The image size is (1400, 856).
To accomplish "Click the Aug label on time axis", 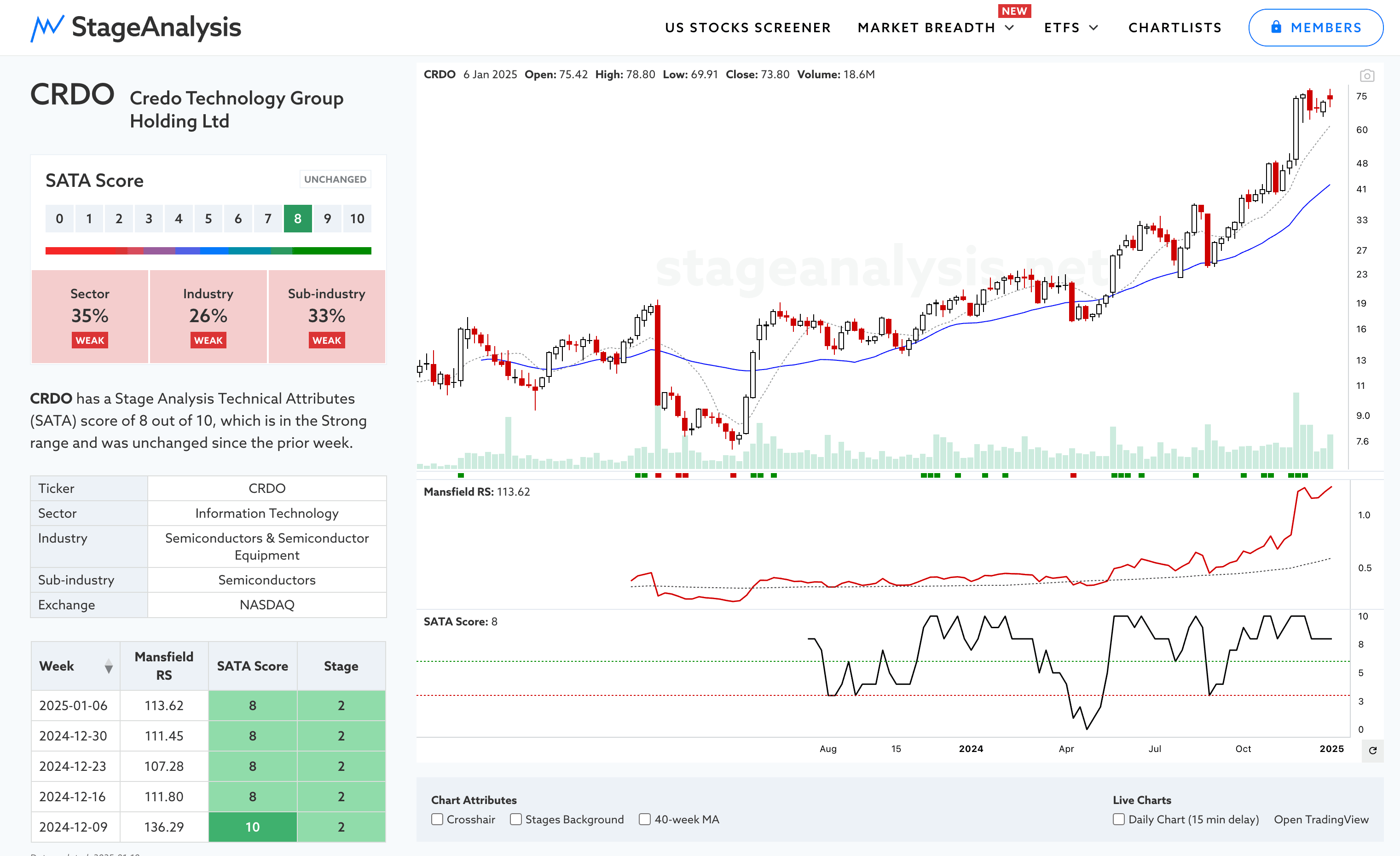I will pos(828,749).
